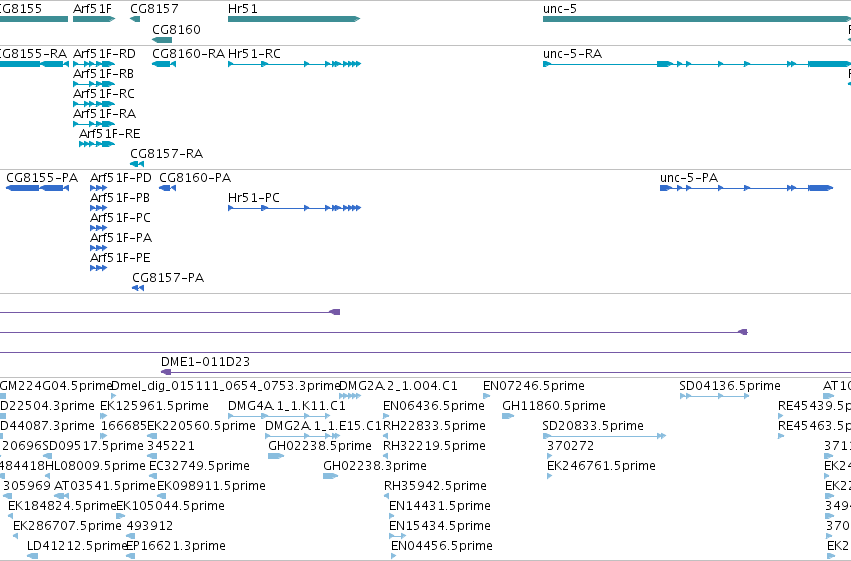Image resolution: width=851 pixels, height=561 pixels.
Task: Select the EN14431.5prime EST label
Action: point(440,506)
